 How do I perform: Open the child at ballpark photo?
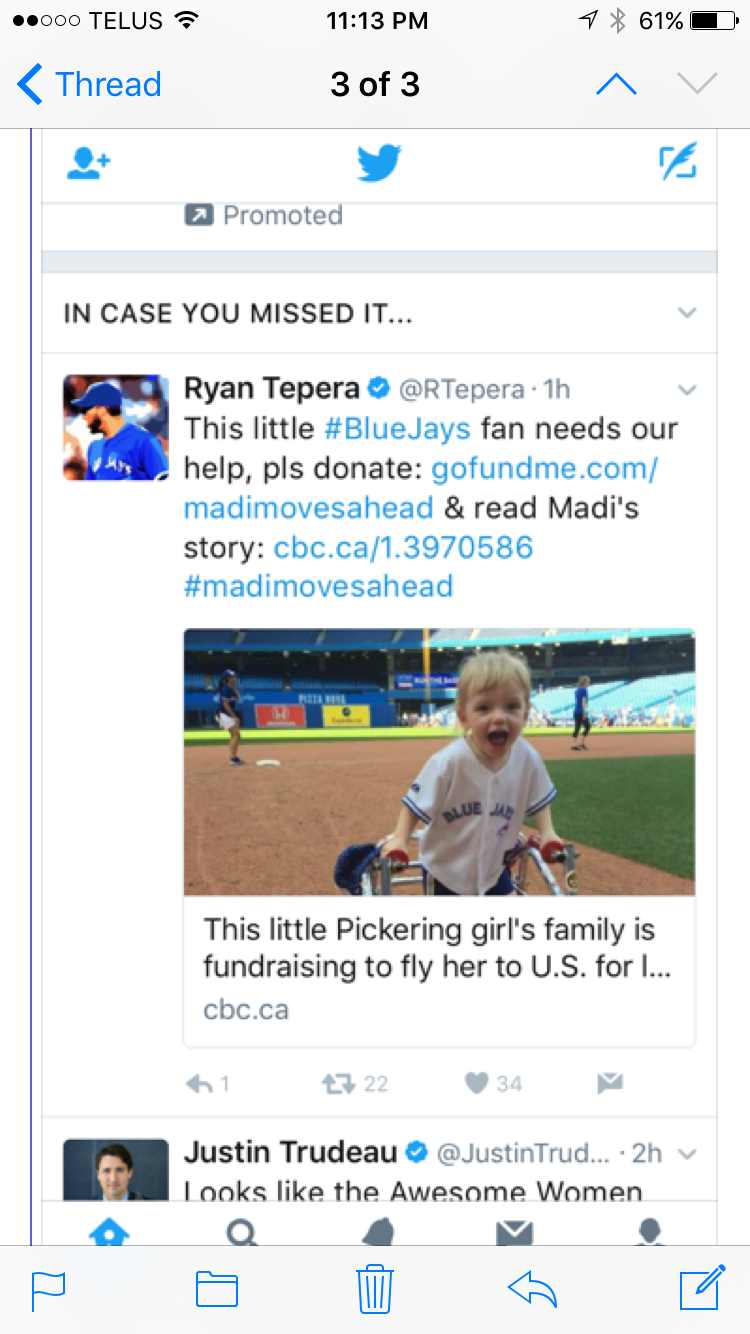click(439, 761)
